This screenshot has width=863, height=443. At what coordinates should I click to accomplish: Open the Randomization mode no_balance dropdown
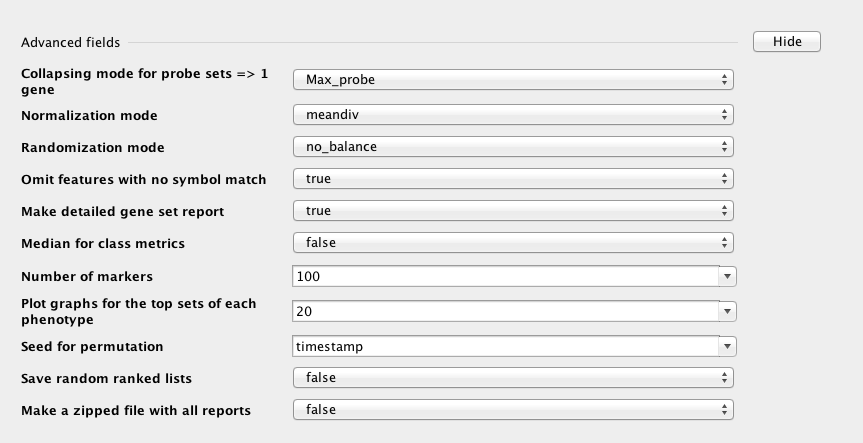click(513, 147)
